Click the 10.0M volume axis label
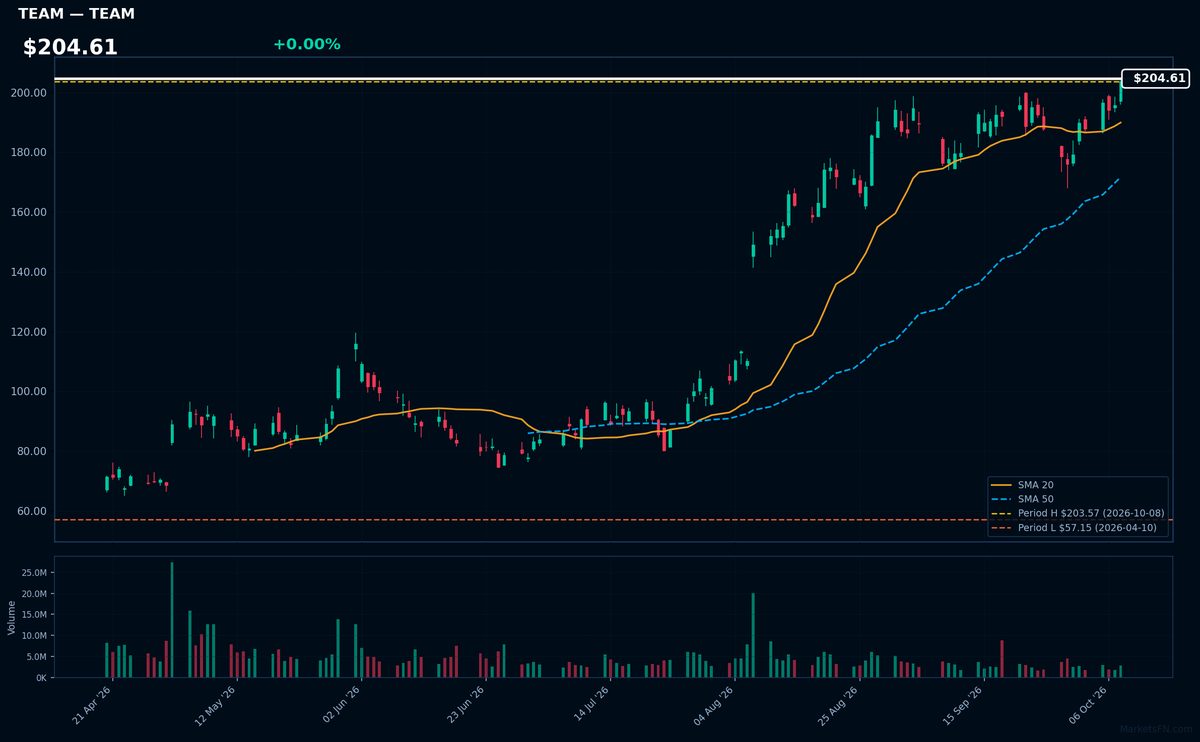This screenshot has height=742, width=1200. tap(33, 636)
